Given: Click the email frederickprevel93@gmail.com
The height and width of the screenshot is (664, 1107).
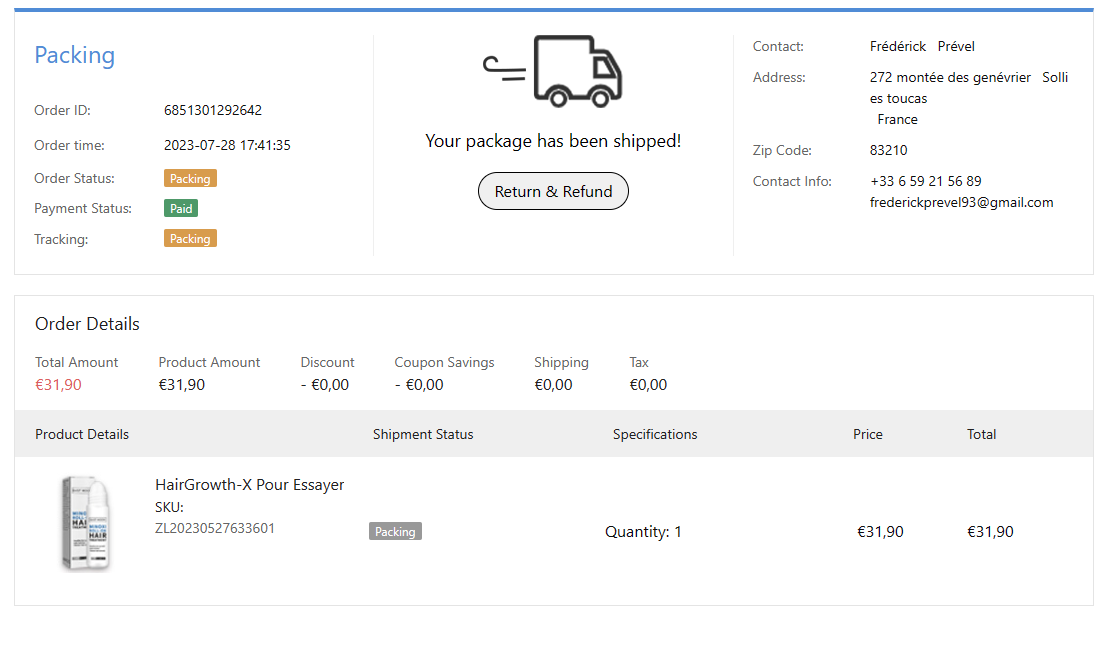Looking at the screenshot, I should tap(961, 202).
